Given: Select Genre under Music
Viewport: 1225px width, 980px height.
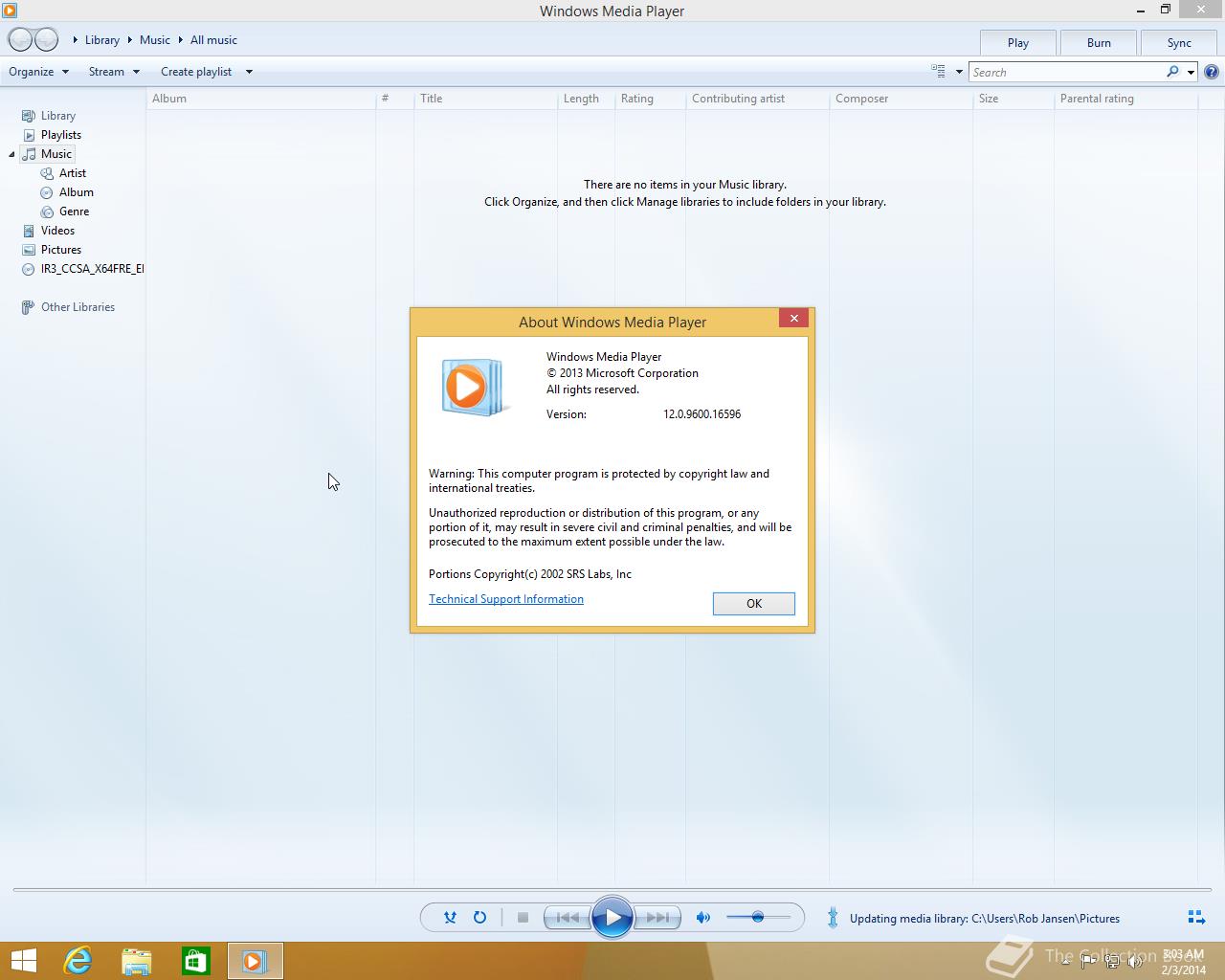Looking at the screenshot, I should [65, 212].
